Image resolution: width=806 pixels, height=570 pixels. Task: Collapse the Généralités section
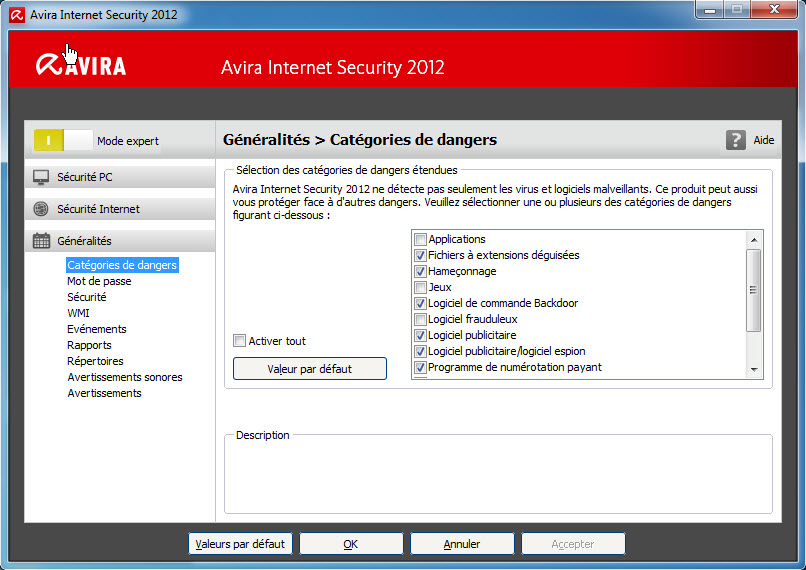pos(120,241)
